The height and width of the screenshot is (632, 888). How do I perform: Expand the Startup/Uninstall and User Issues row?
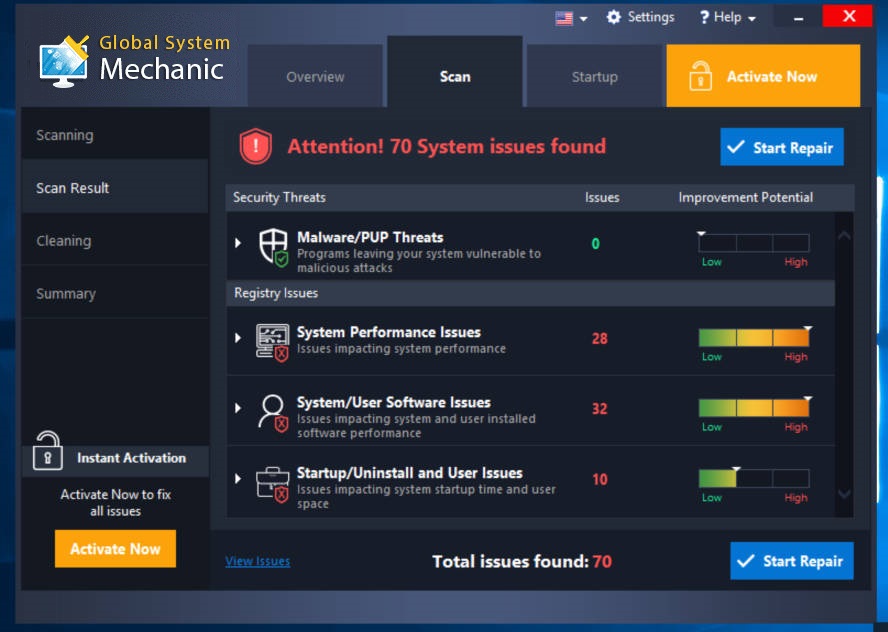click(x=238, y=479)
